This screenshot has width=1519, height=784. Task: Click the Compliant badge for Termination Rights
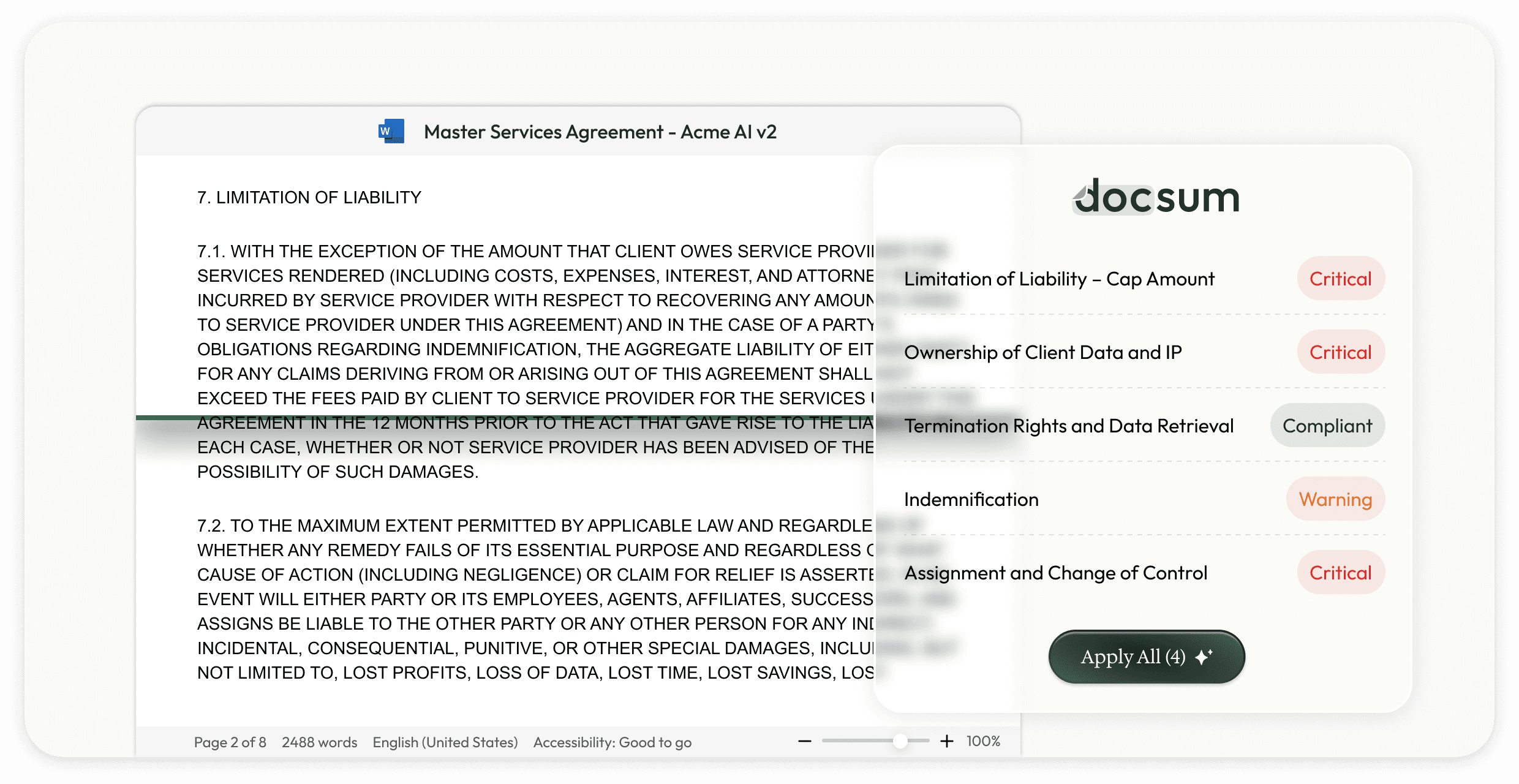1327,426
